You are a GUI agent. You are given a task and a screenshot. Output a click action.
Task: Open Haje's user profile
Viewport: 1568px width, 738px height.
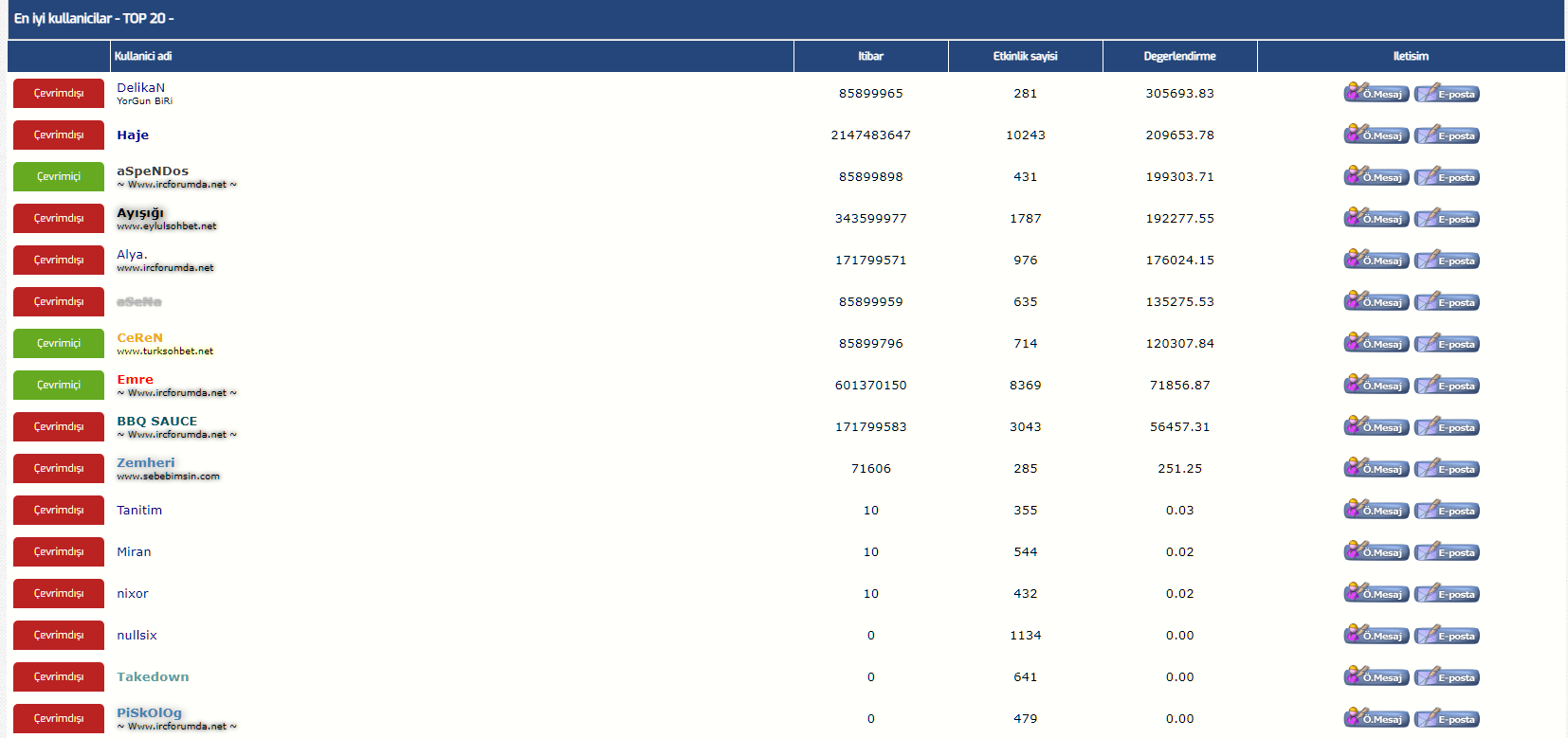pos(133,135)
